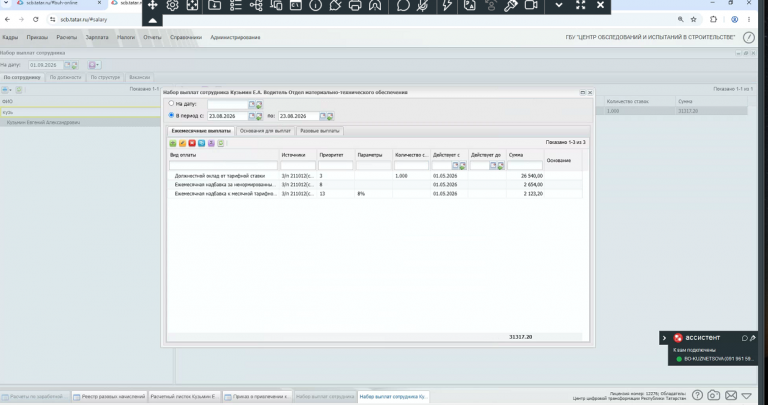Click the empty На дату input in dialog
Image resolution: width=768 pixels, height=405 pixels.
(x=228, y=104)
